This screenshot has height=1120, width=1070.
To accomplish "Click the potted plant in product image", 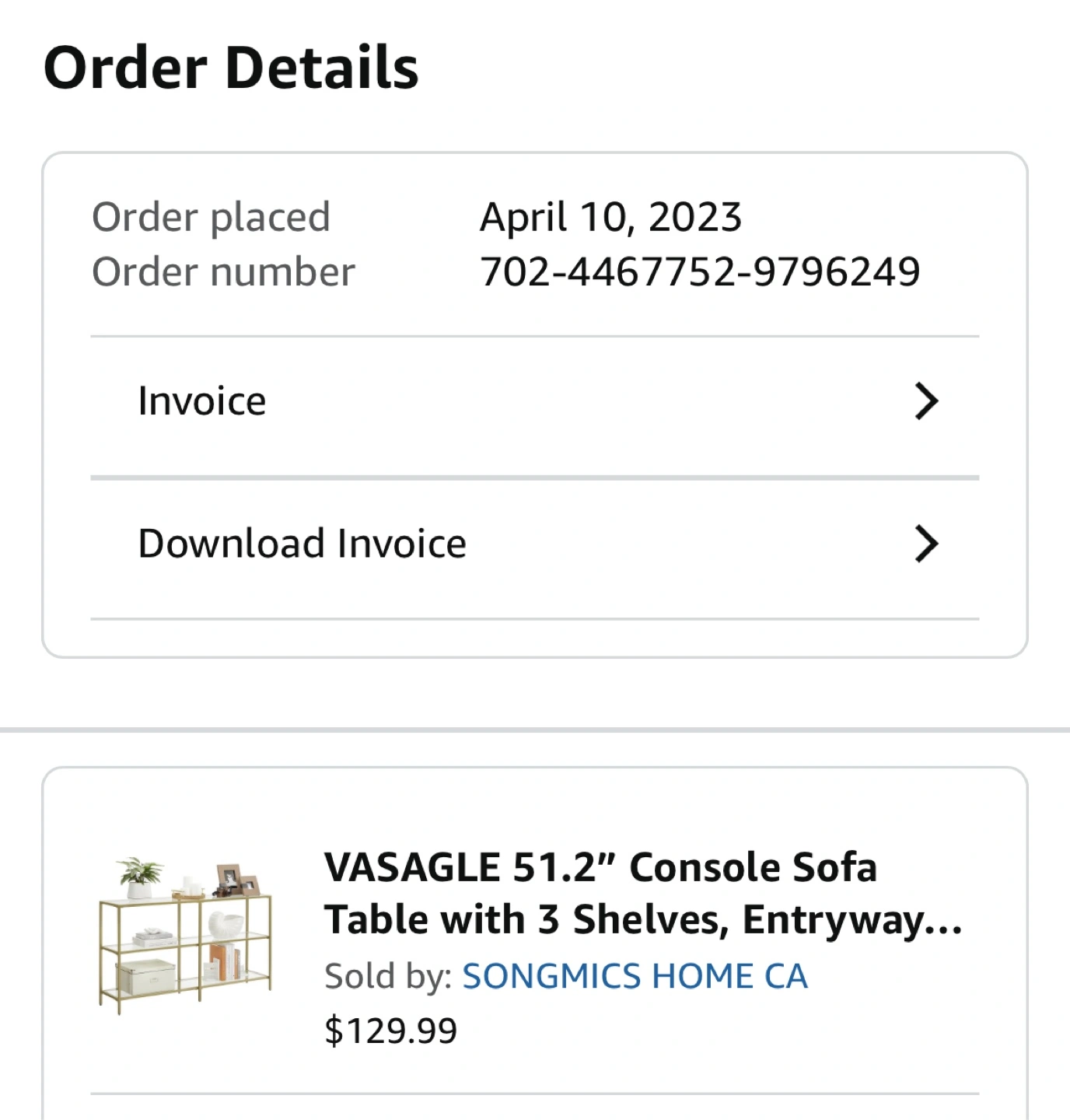I will (x=139, y=877).
